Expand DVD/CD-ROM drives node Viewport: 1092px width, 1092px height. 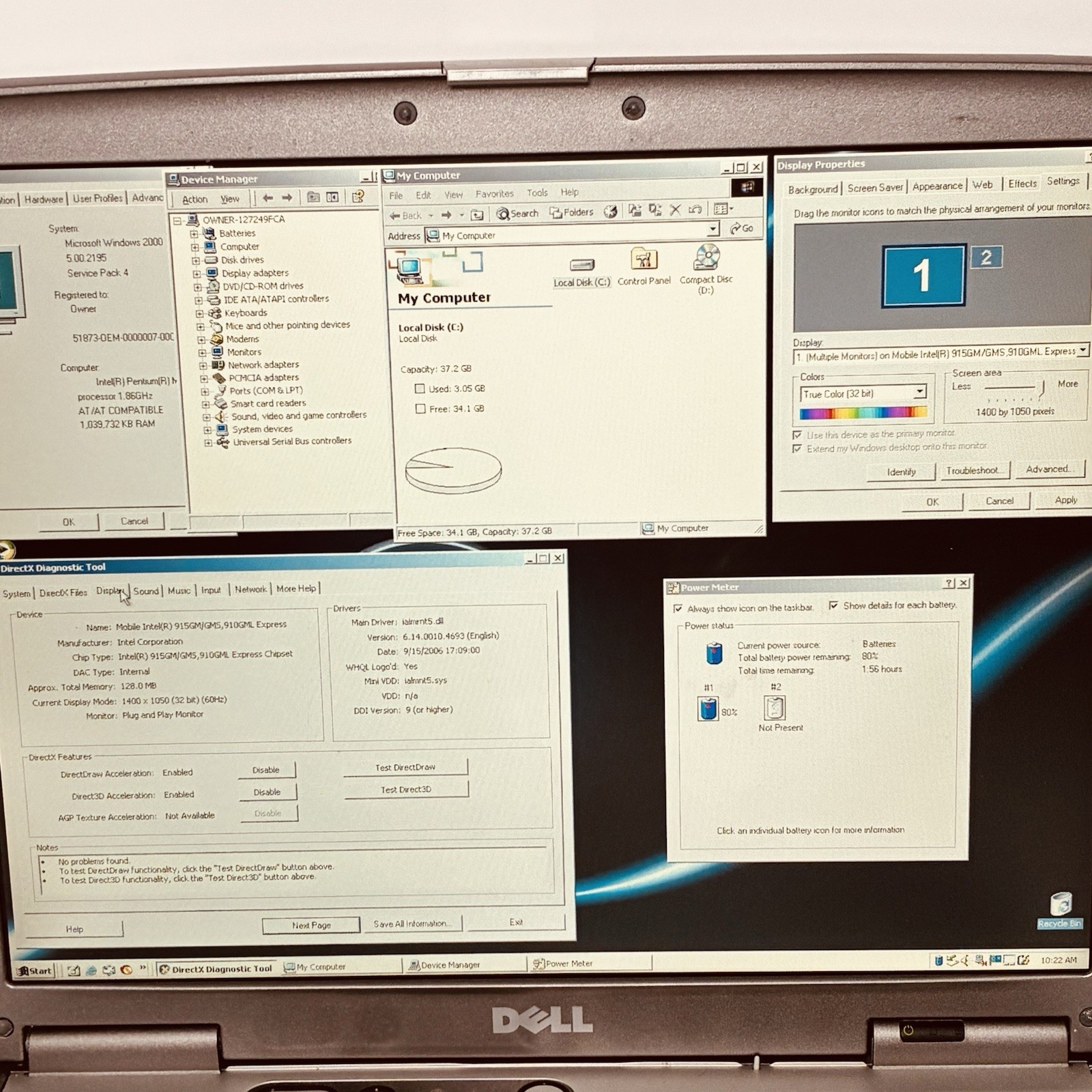pos(197,287)
